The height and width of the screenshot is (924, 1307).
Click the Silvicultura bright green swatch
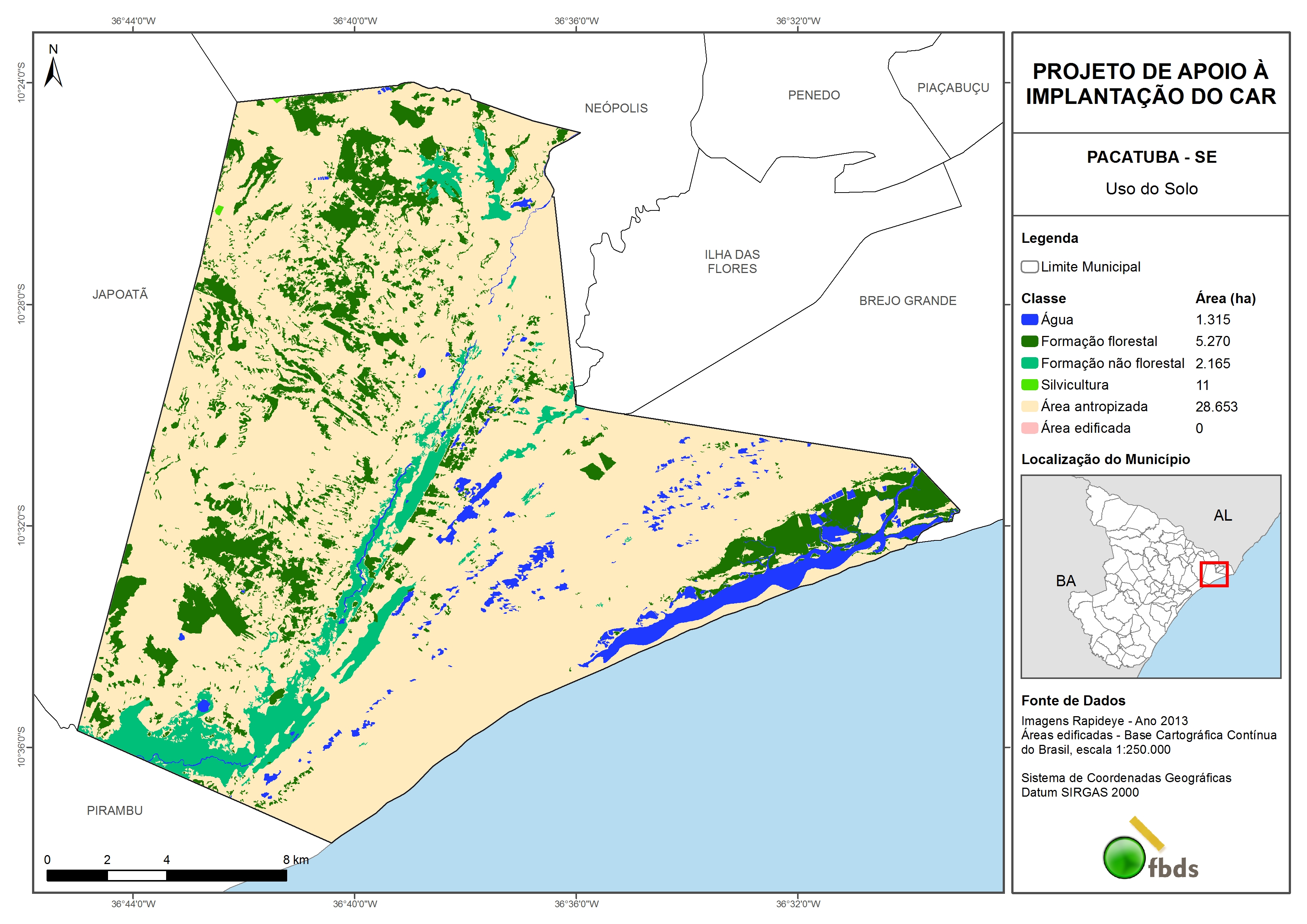[x=1029, y=385]
